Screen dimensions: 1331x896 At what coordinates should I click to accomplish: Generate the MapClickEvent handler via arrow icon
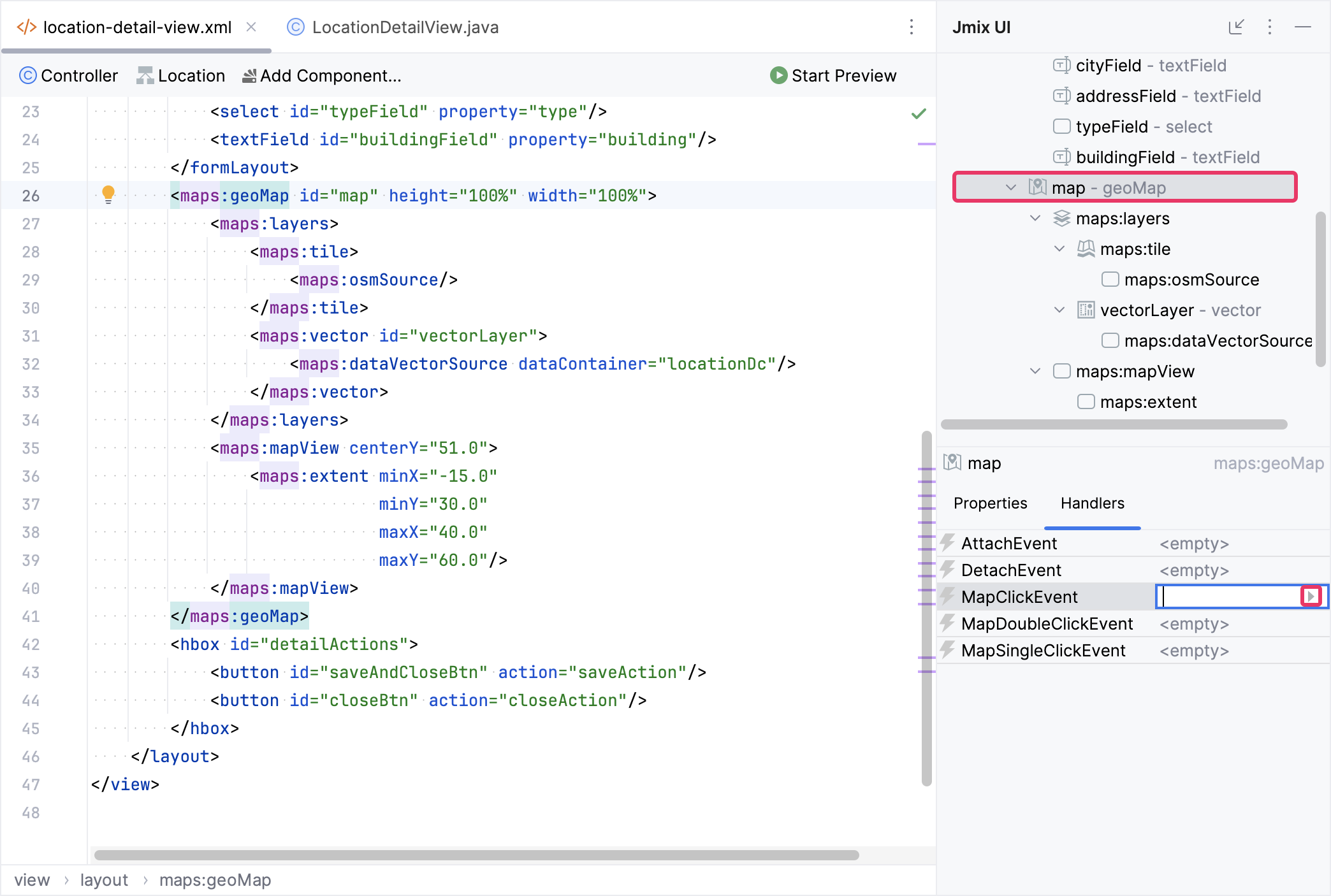click(x=1311, y=596)
